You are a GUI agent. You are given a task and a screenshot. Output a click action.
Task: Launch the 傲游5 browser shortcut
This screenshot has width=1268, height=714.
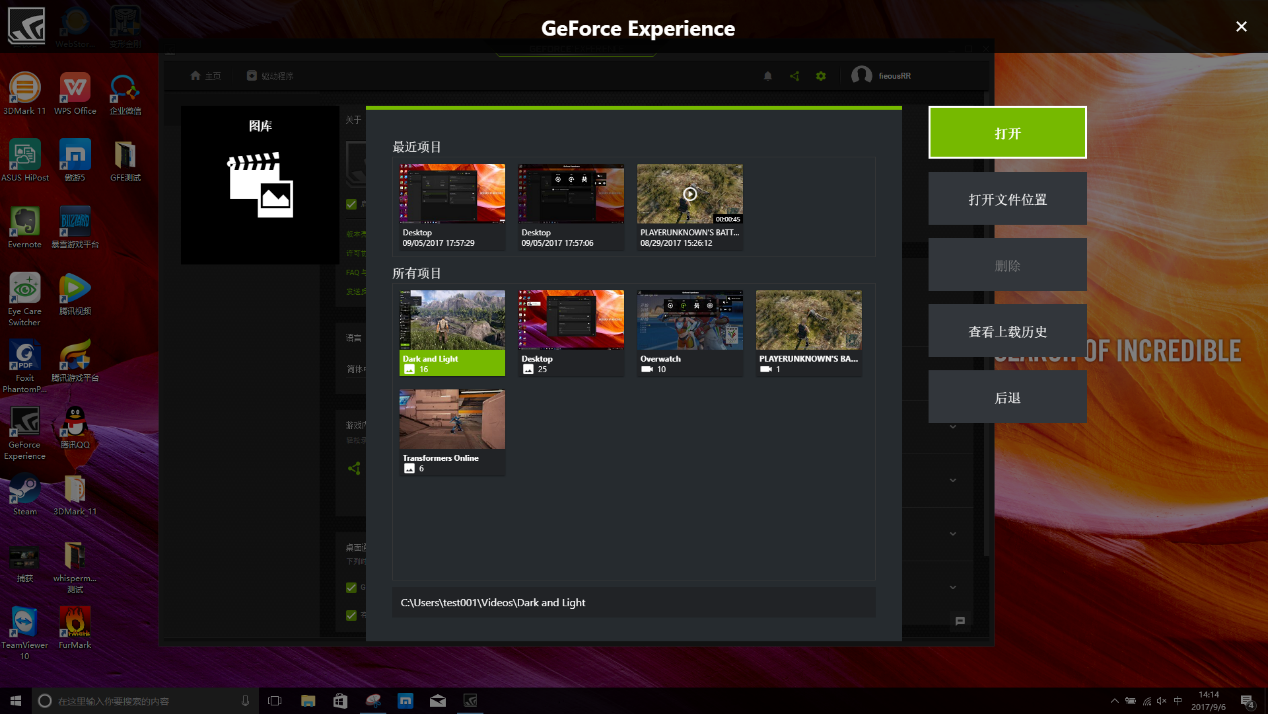[75, 160]
